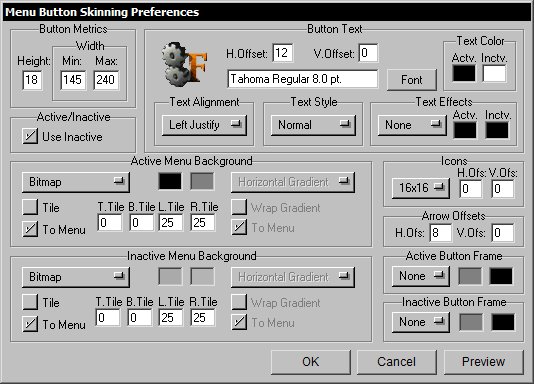Click the H.Offset input field
Screen dimensions: 534x384
pos(283,53)
